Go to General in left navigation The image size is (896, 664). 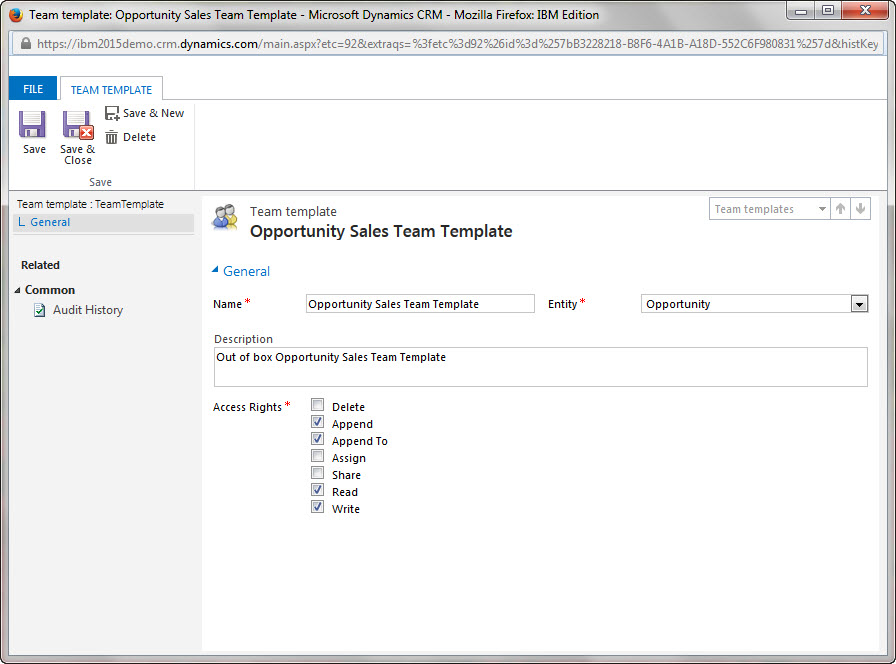[50, 222]
